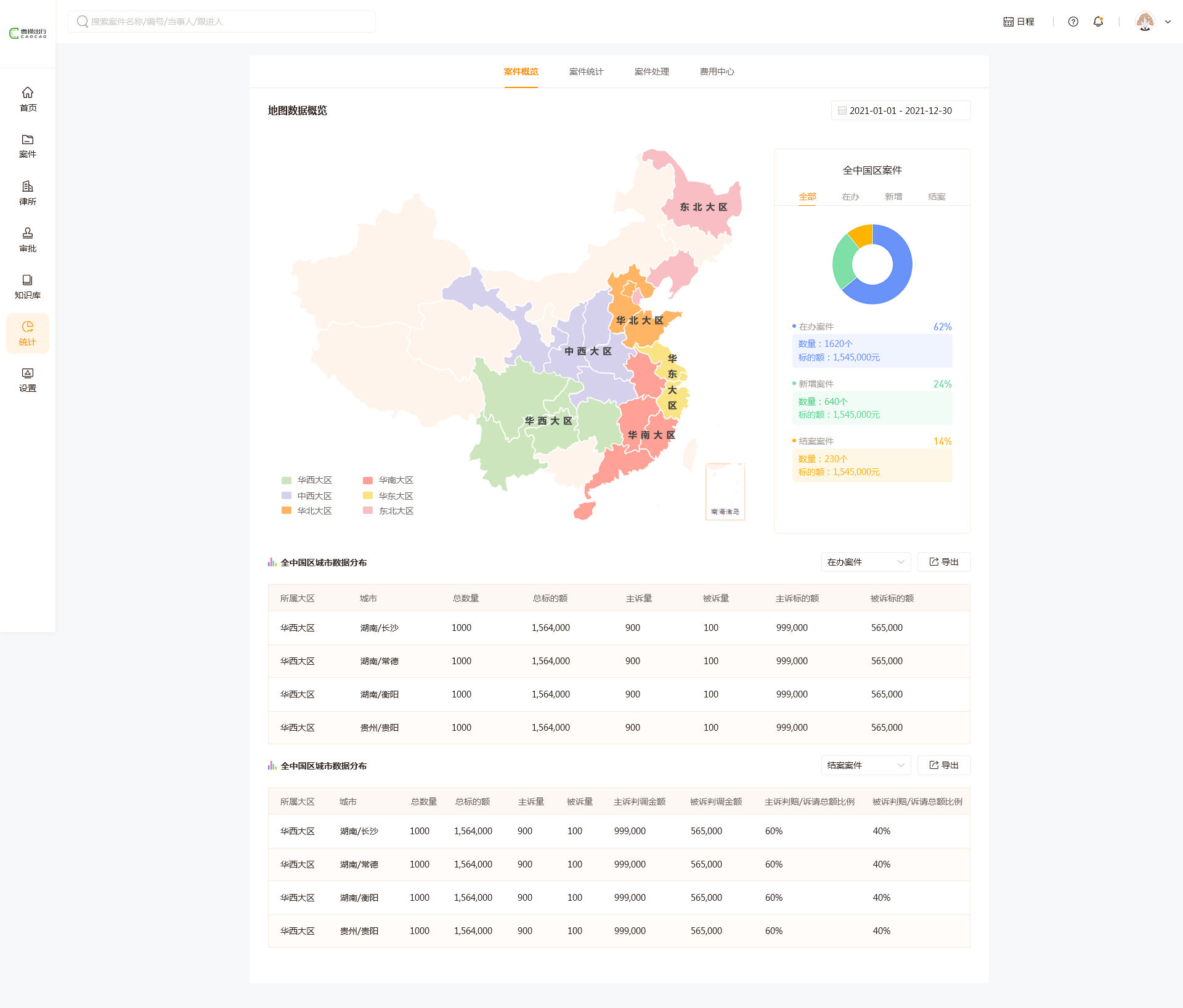The width and height of the screenshot is (1183, 1008).
Task: Open the 日程 schedule calendar
Action: pos(1019,22)
